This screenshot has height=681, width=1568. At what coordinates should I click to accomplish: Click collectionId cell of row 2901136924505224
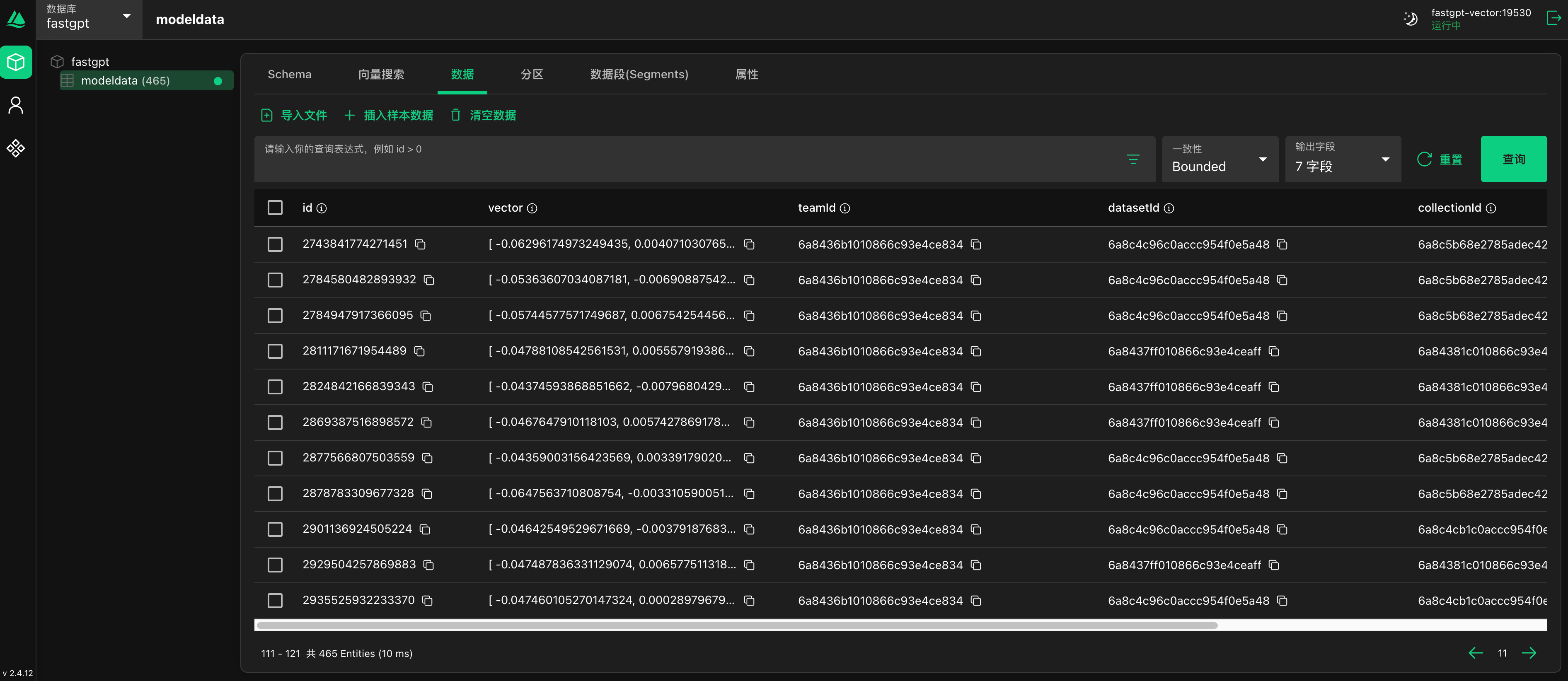1482,529
